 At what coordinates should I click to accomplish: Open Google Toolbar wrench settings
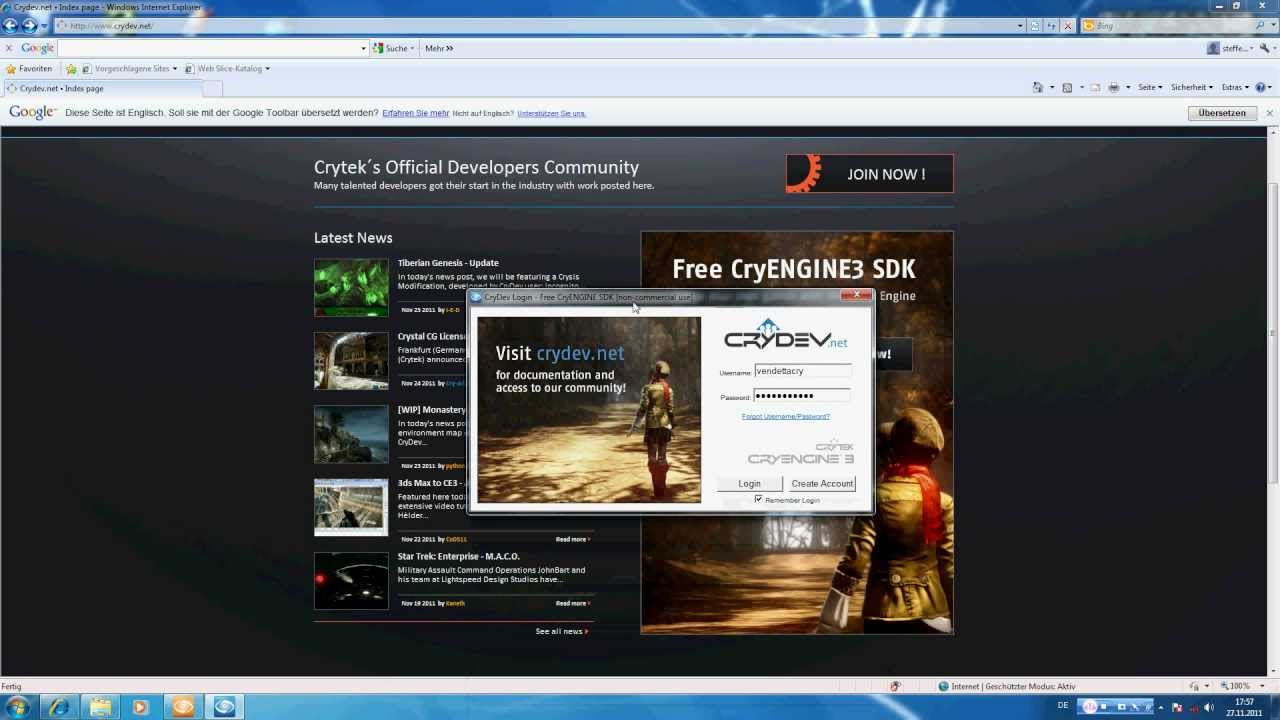pos(1267,48)
